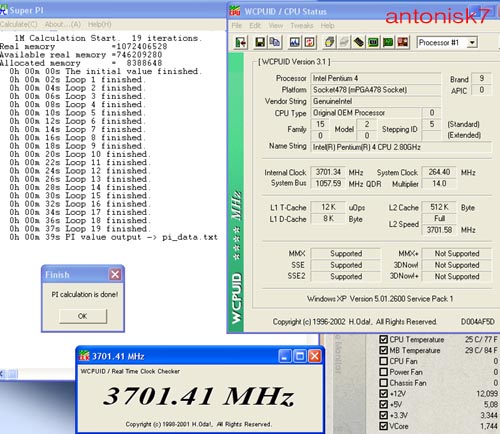500x434 pixels.
Task: Toggle the MB Temperature checkbox
Action: 384,350
